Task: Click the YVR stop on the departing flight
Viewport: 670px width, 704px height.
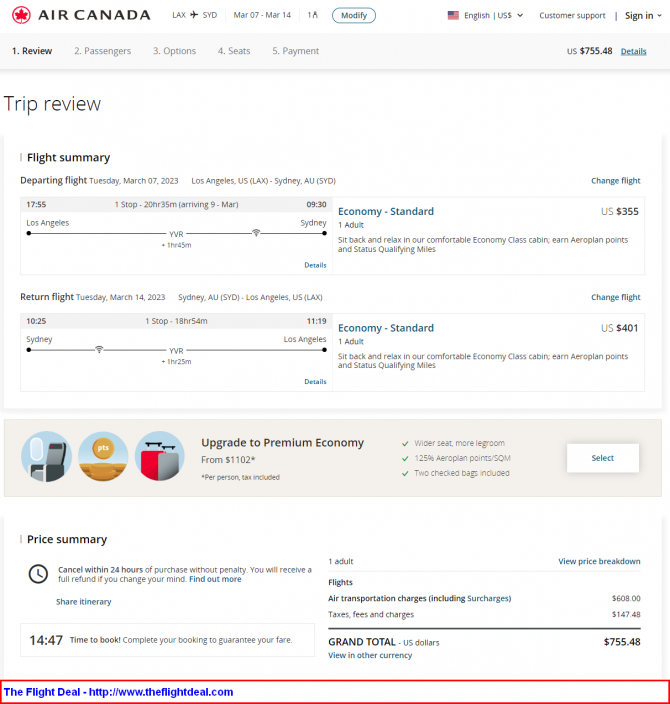Action: [176, 234]
